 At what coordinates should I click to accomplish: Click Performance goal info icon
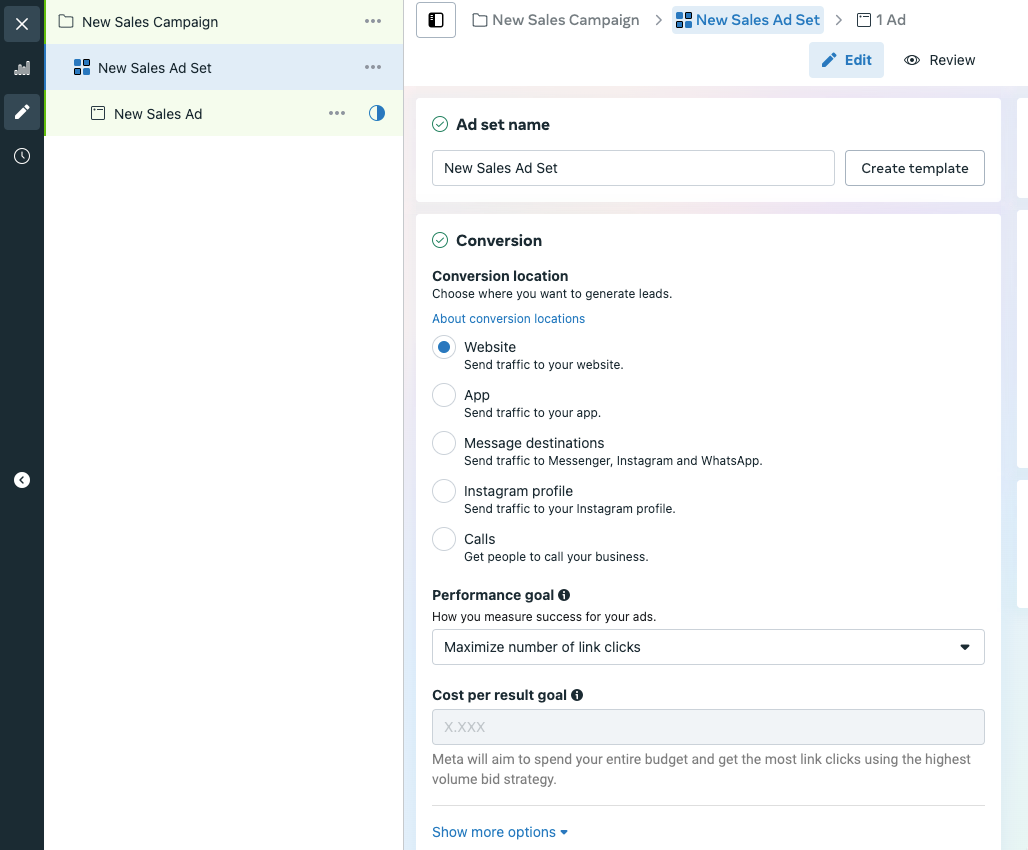coord(564,595)
